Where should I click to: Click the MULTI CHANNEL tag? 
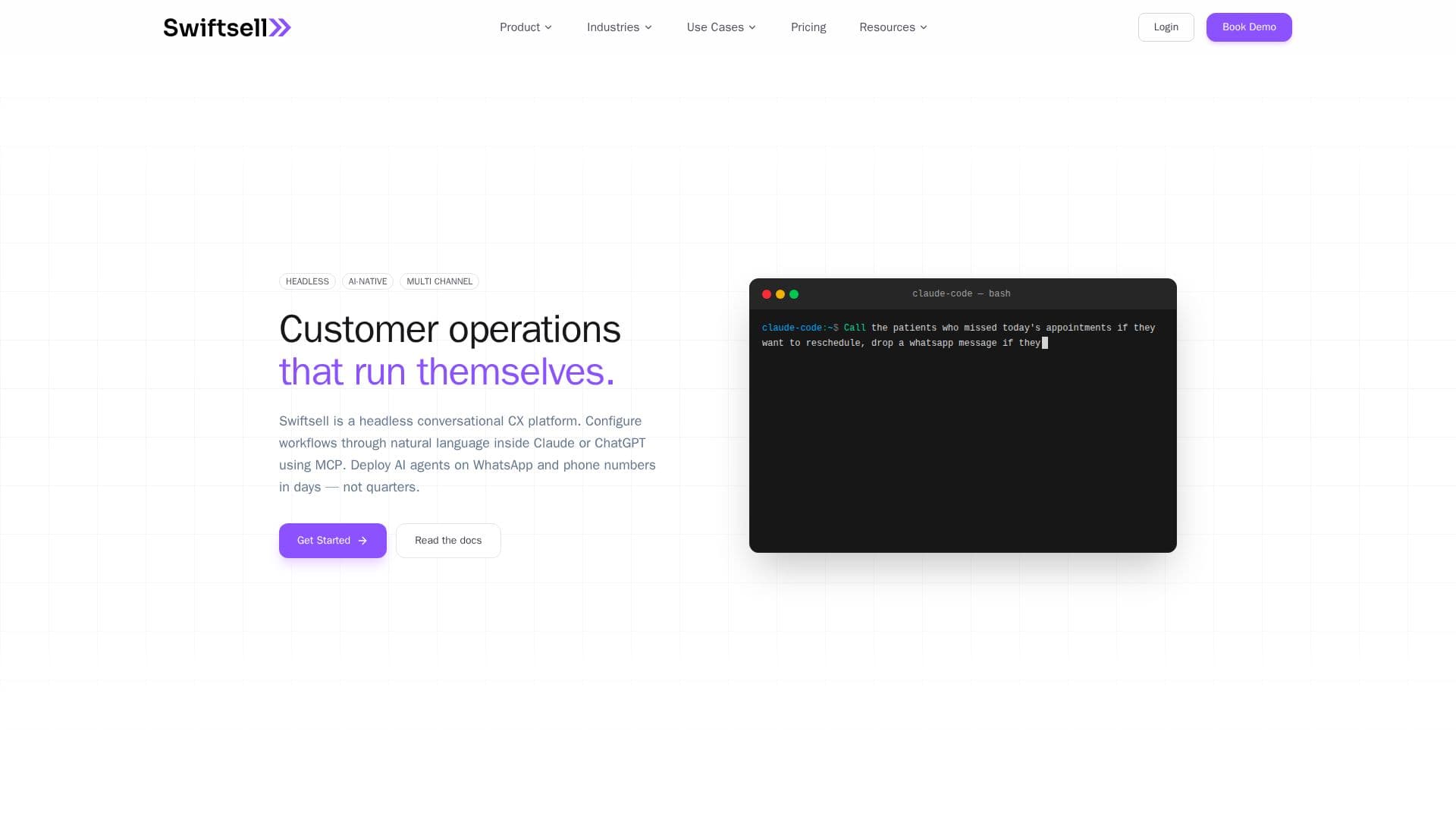439,281
